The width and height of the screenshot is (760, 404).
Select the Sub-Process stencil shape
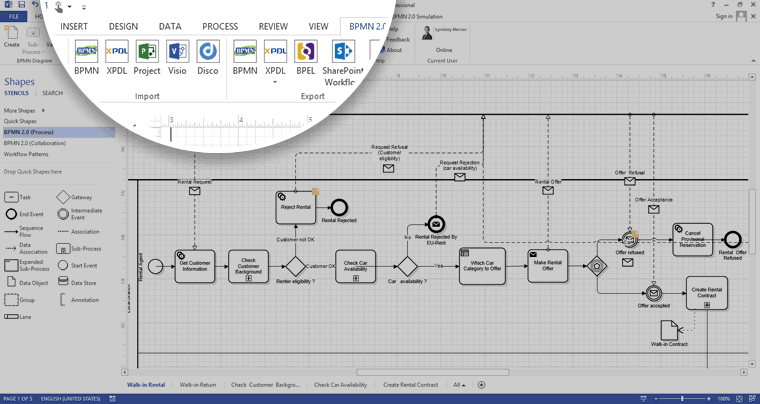point(63,249)
